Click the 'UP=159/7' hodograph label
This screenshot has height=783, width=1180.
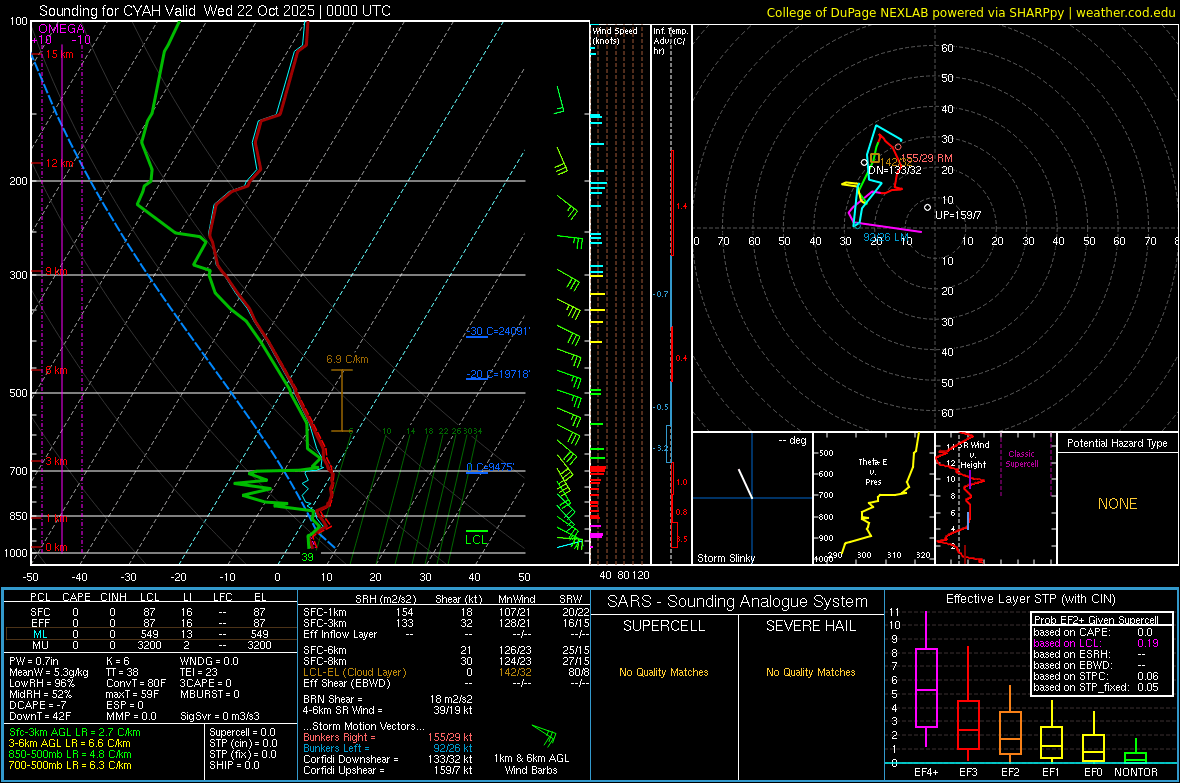pyautogui.click(x=958, y=215)
